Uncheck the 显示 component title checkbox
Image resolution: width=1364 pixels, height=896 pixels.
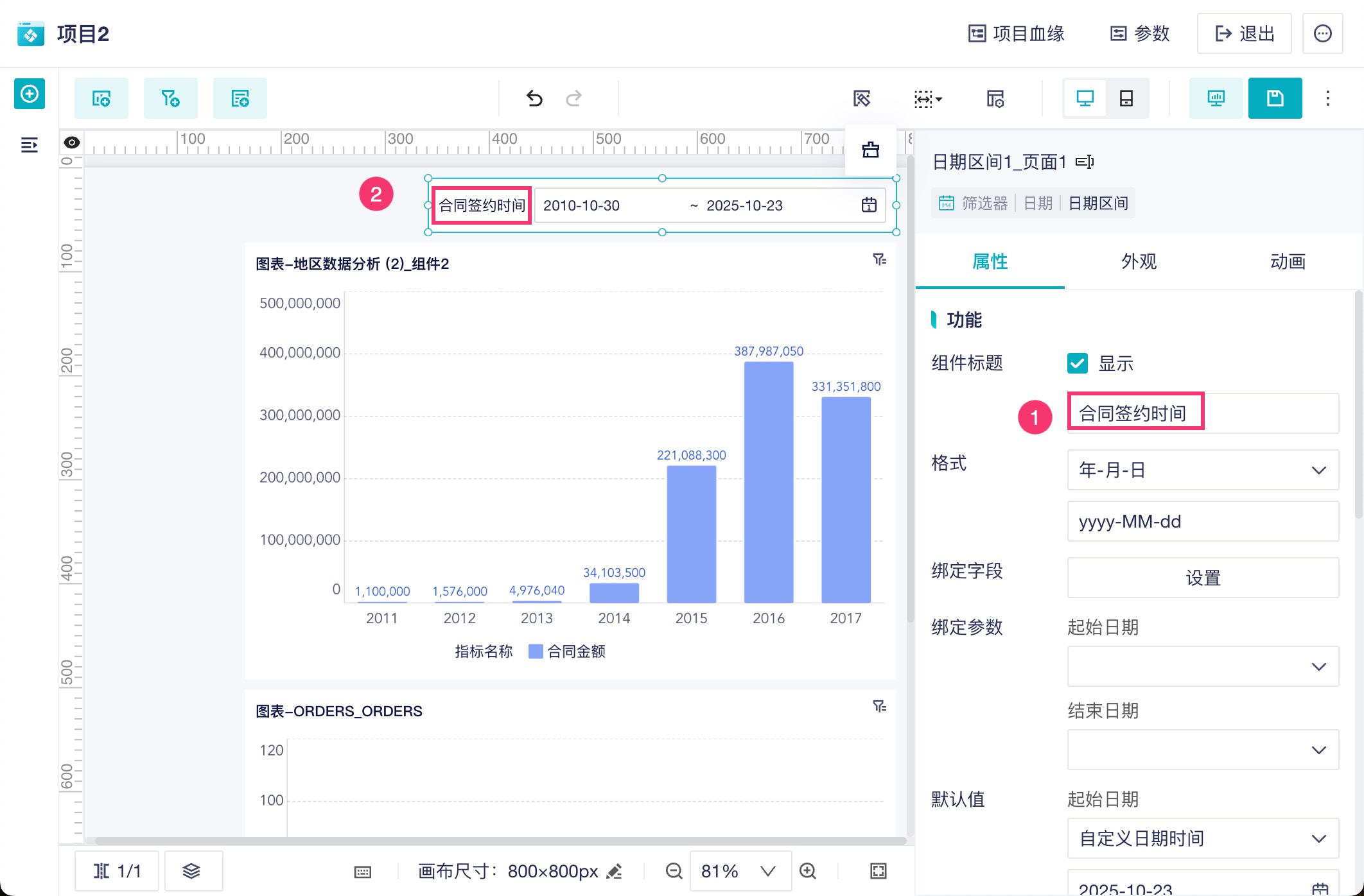[x=1077, y=363]
